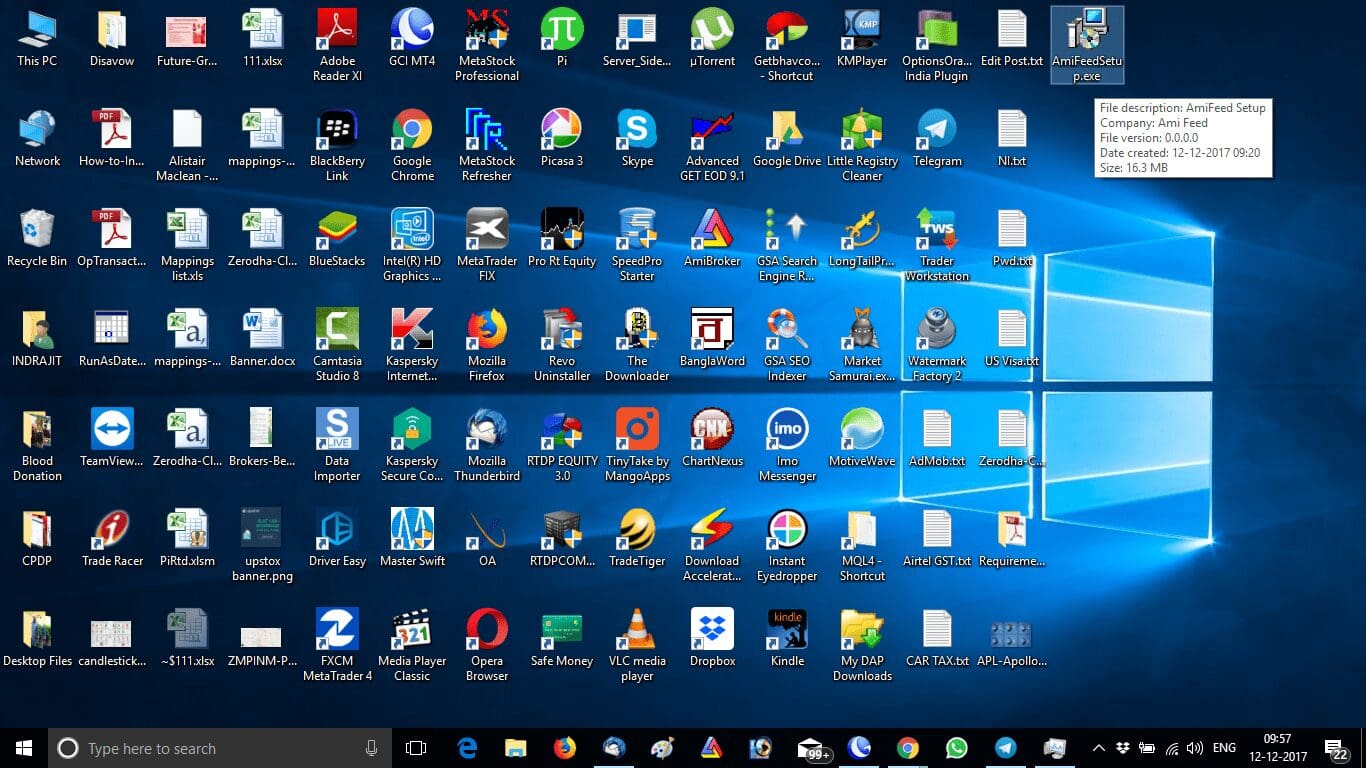
Task: Select the Google Drive desktop icon
Action: click(x=787, y=138)
